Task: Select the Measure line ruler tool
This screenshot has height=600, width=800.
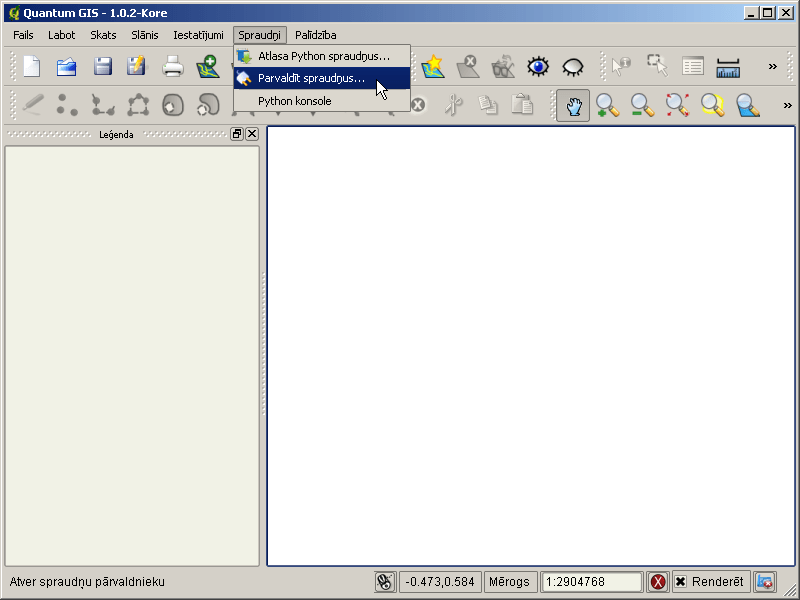Action: click(x=728, y=67)
